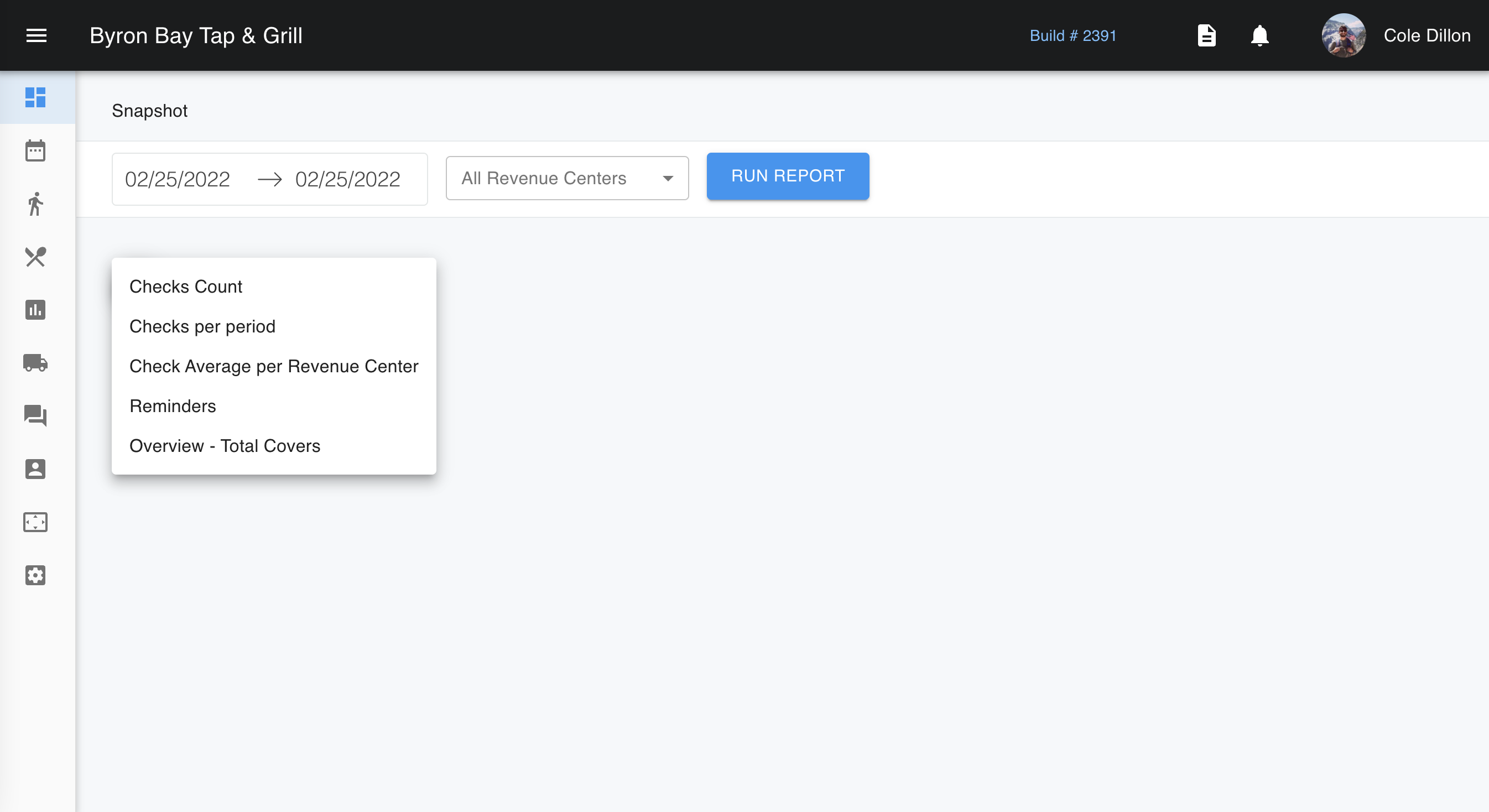This screenshot has width=1489, height=812.
Task: Open the hamburger navigation menu
Action: [37, 36]
